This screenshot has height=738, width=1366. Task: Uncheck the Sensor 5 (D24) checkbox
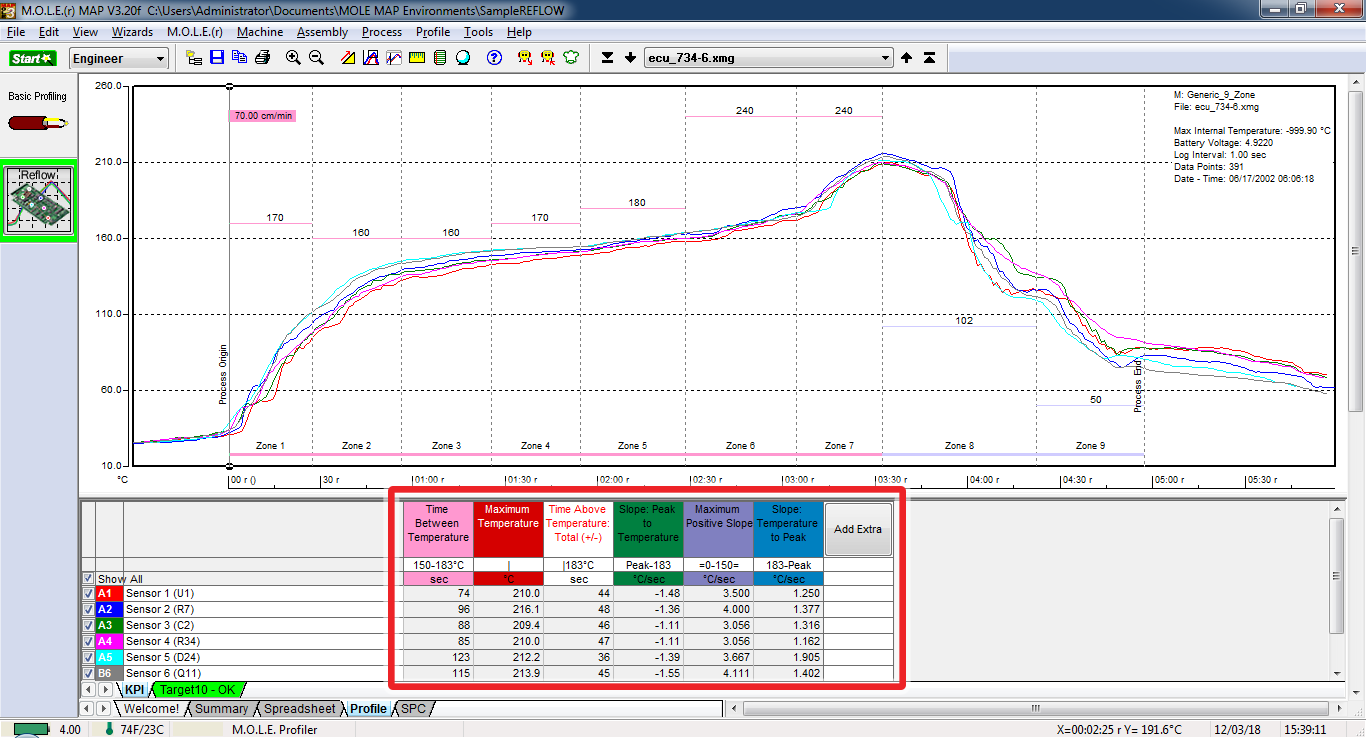coord(88,658)
